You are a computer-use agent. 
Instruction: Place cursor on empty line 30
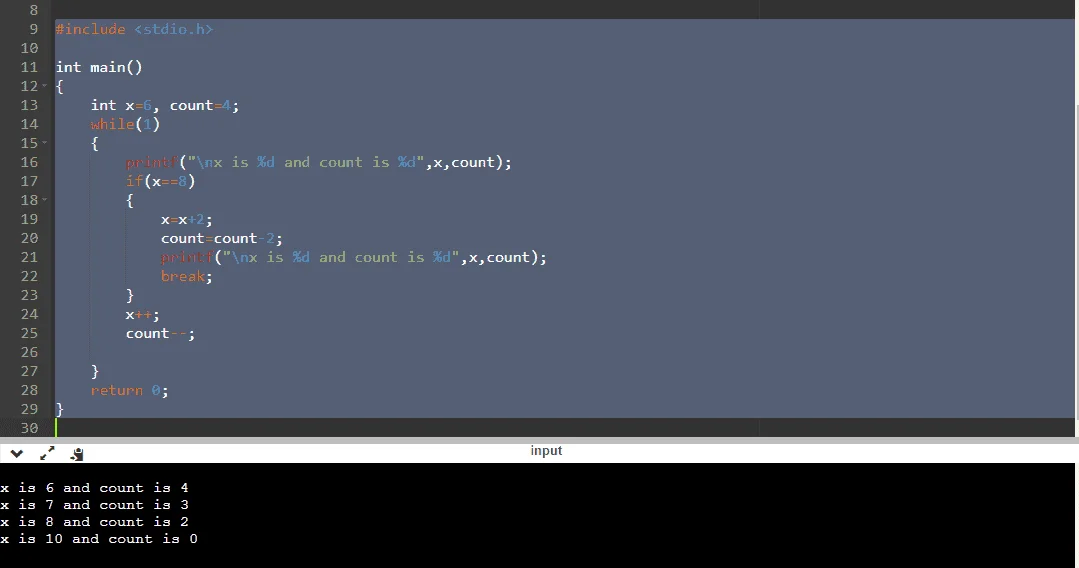pos(564,428)
